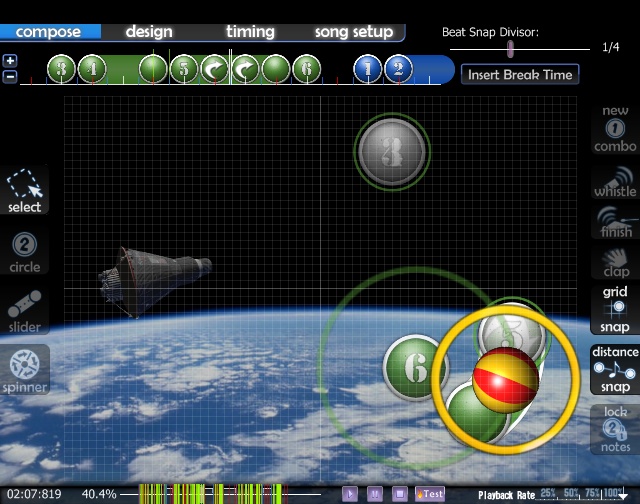640x504 pixels.
Task: Select gray hit circle 3 in playfield
Action: pos(392,152)
